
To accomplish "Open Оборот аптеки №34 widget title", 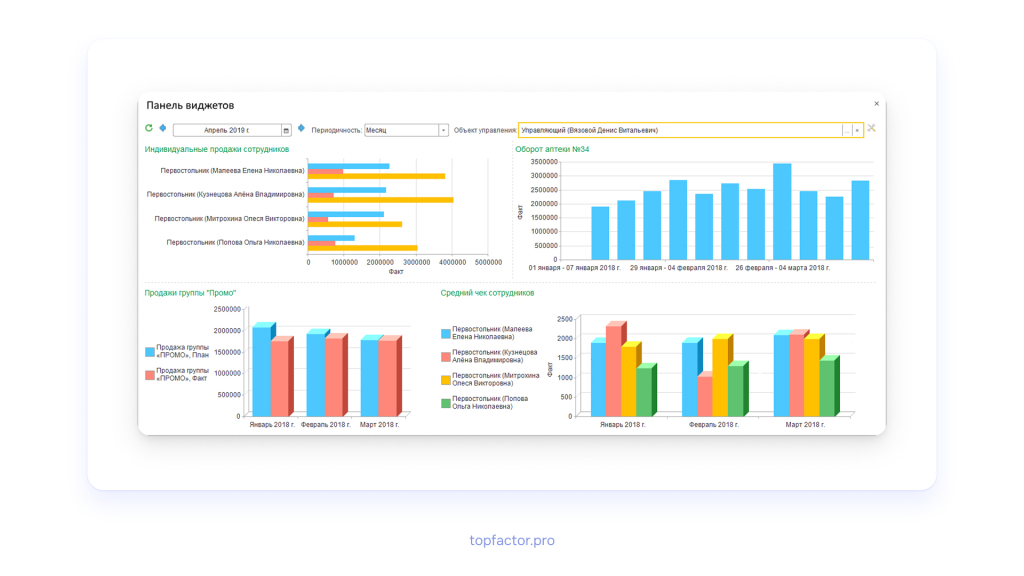I will (552, 150).
